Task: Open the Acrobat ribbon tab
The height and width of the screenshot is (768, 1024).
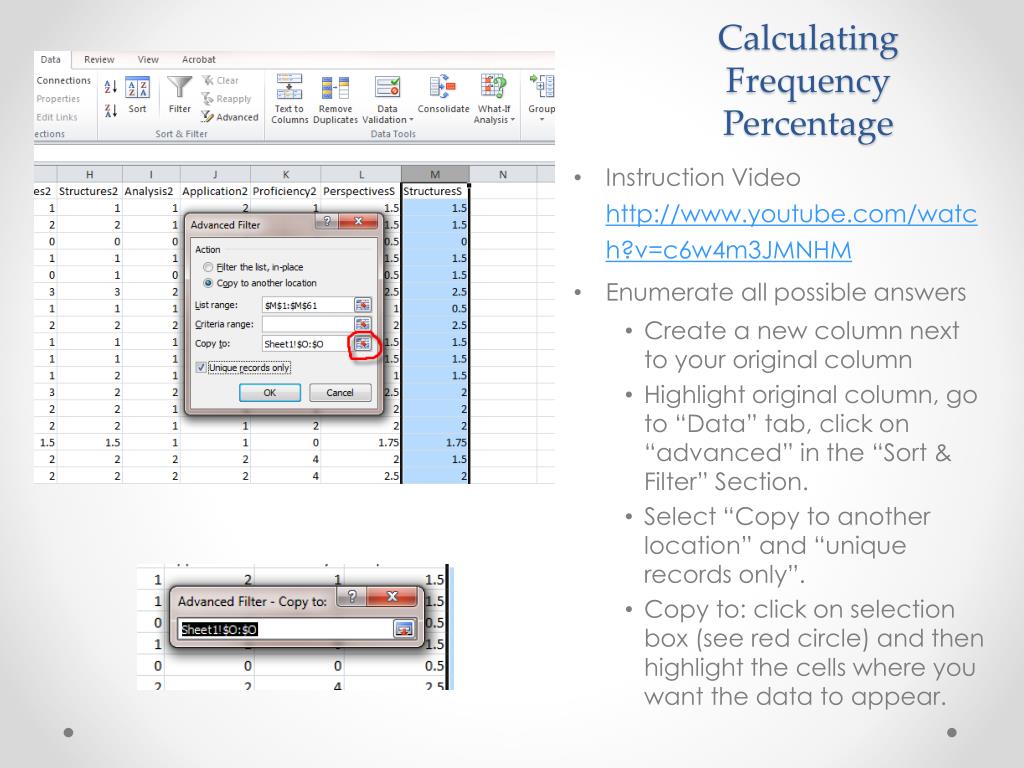Action: [199, 59]
